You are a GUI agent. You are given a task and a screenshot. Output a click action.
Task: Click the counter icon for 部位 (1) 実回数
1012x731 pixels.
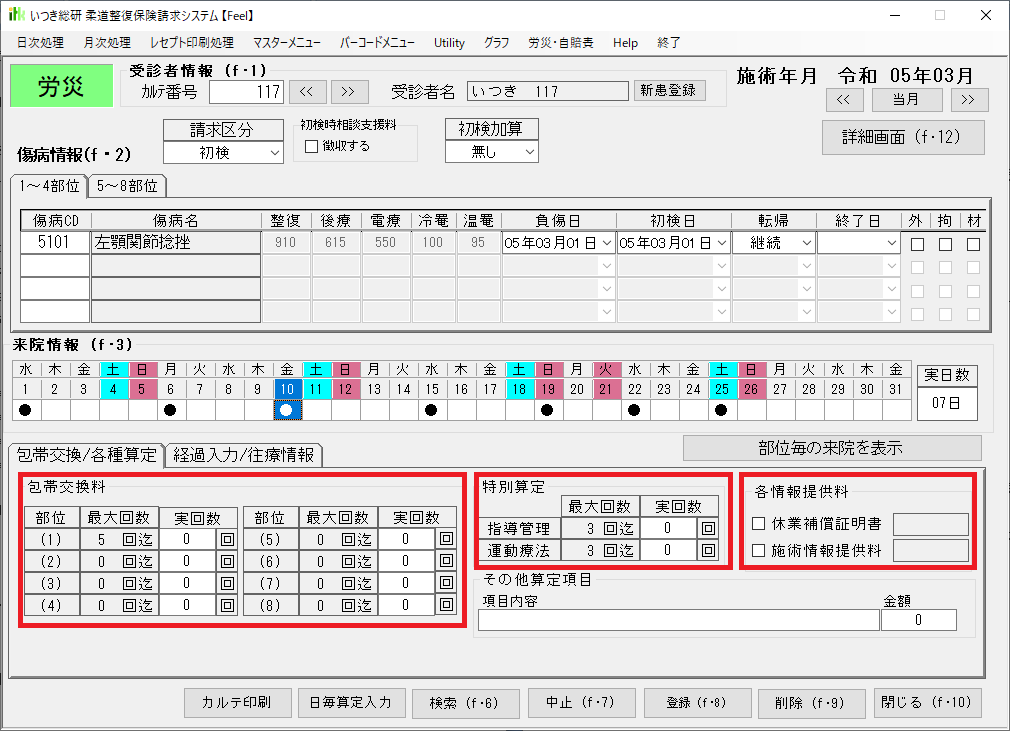pos(227,539)
